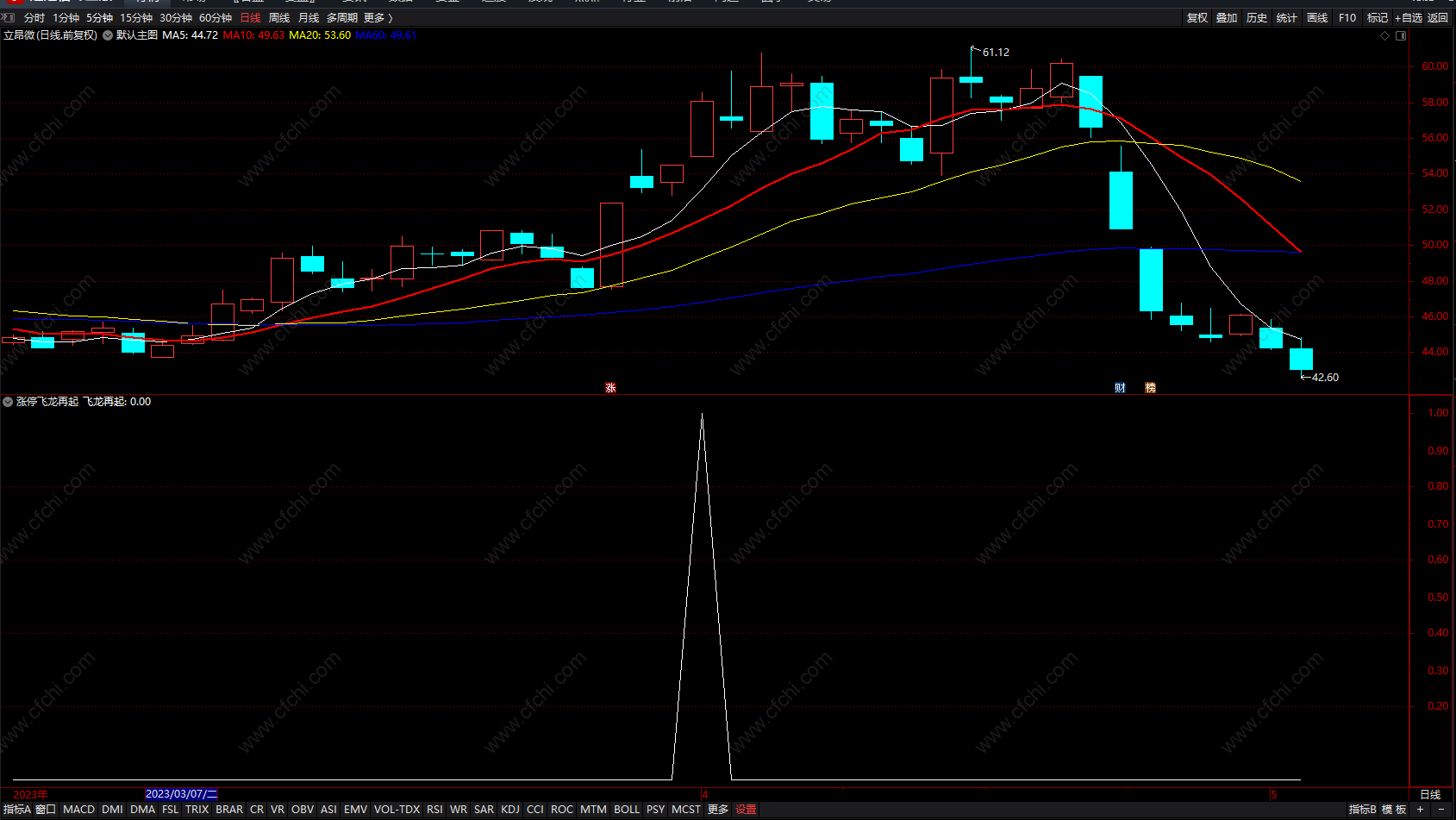Click the 统计 statistics button
The width and height of the screenshot is (1456, 820).
click(1287, 18)
